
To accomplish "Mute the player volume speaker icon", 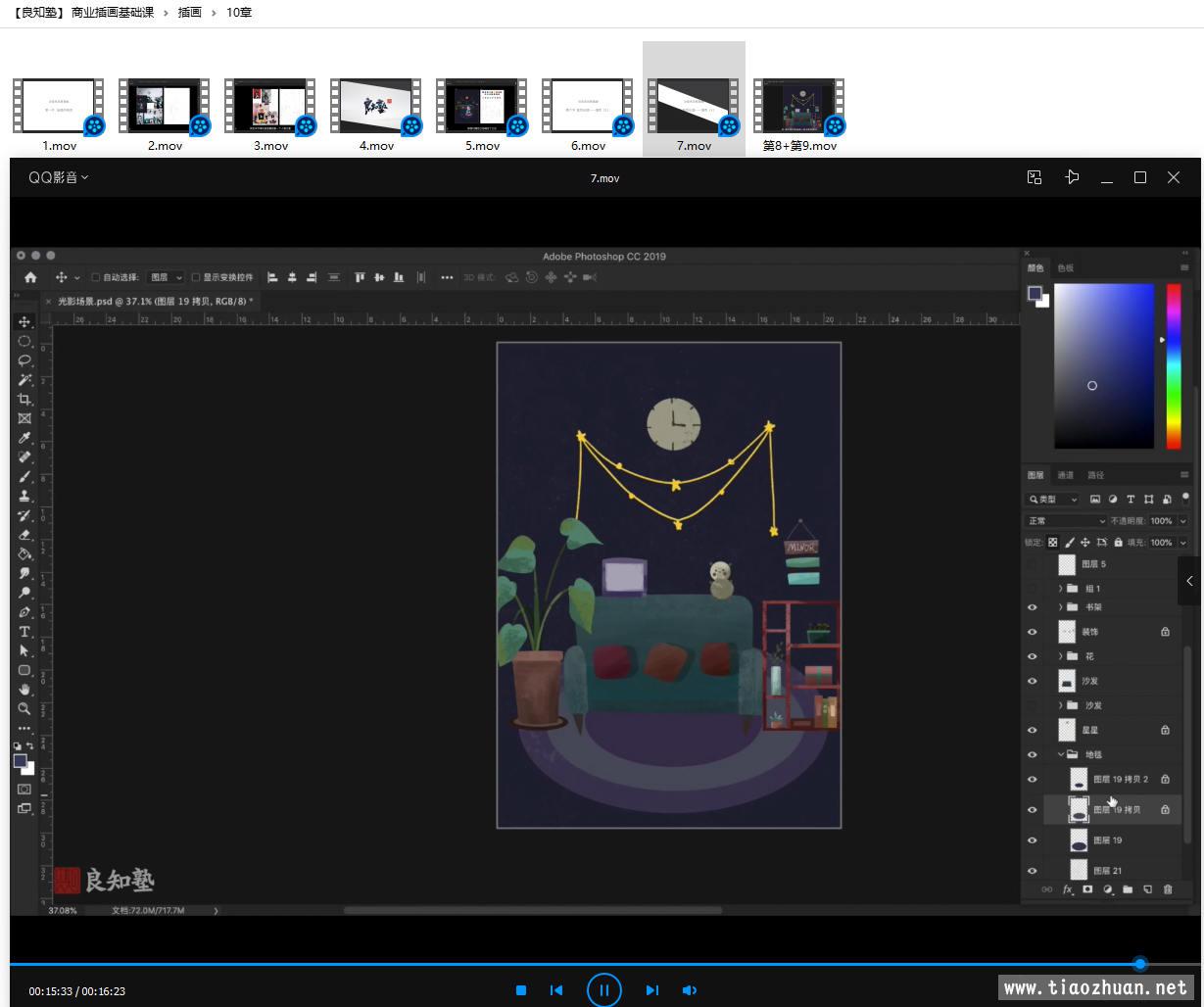I will coord(690,990).
